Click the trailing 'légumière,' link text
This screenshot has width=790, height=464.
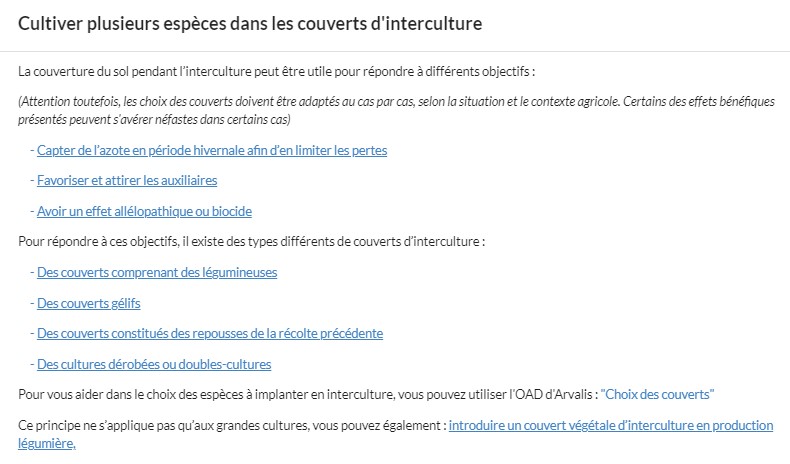point(47,443)
